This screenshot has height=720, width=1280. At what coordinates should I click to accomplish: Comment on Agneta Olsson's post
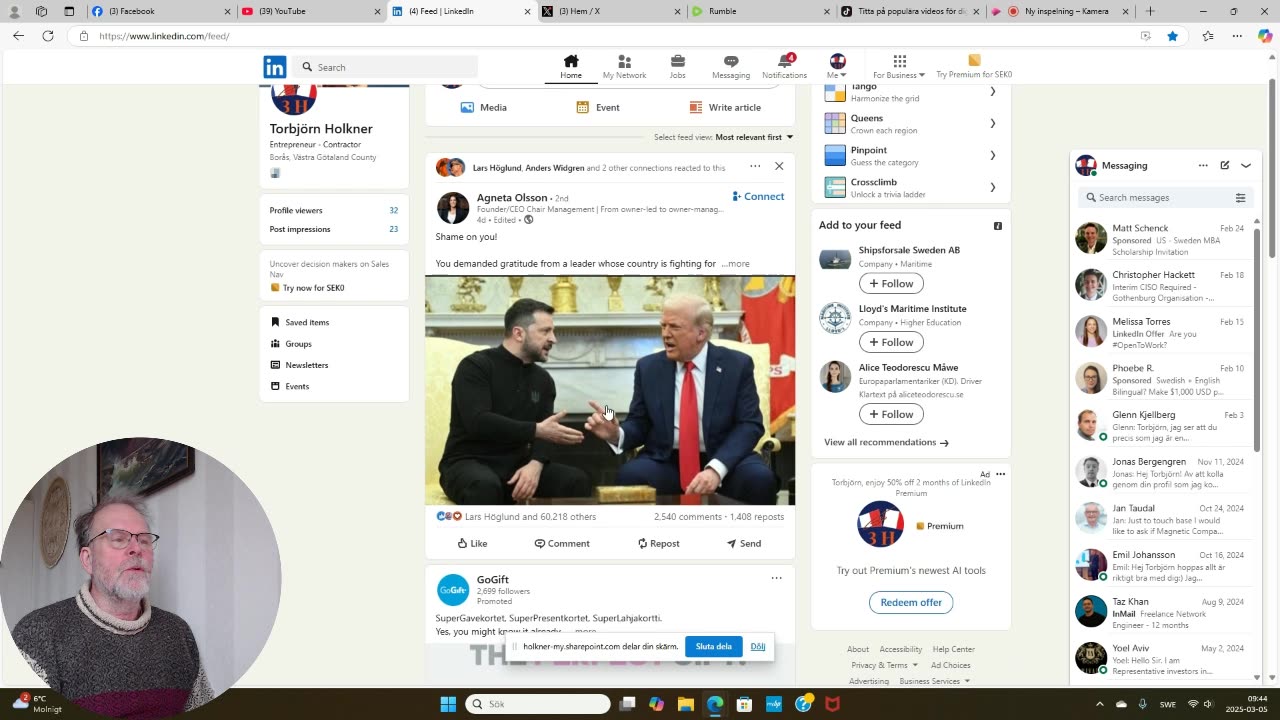[x=562, y=543]
